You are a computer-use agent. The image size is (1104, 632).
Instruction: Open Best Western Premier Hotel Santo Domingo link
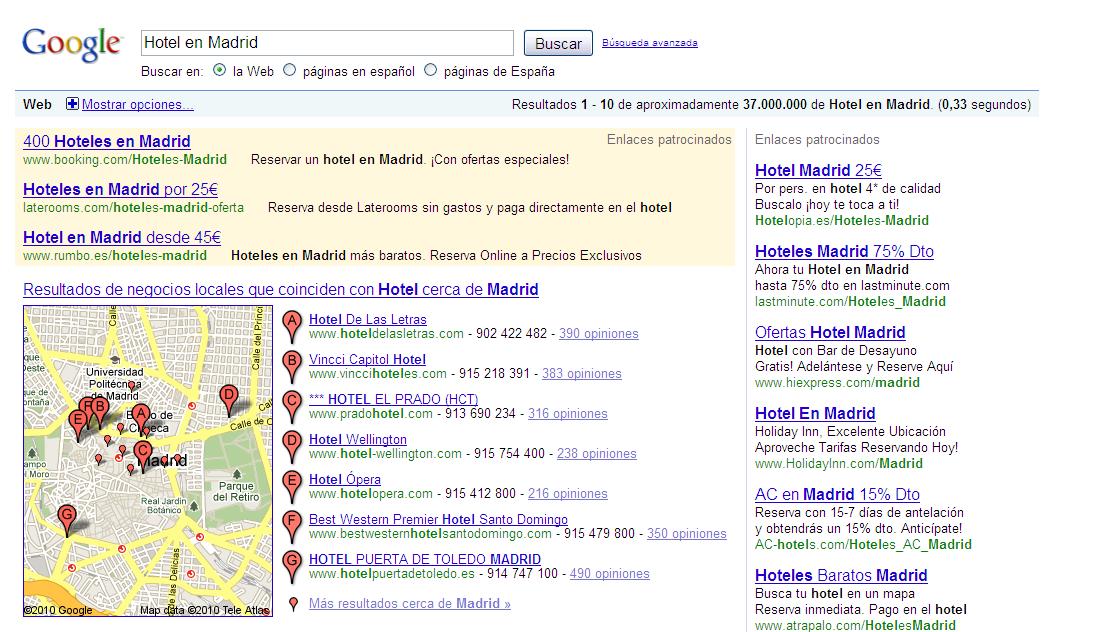tap(438, 519)
